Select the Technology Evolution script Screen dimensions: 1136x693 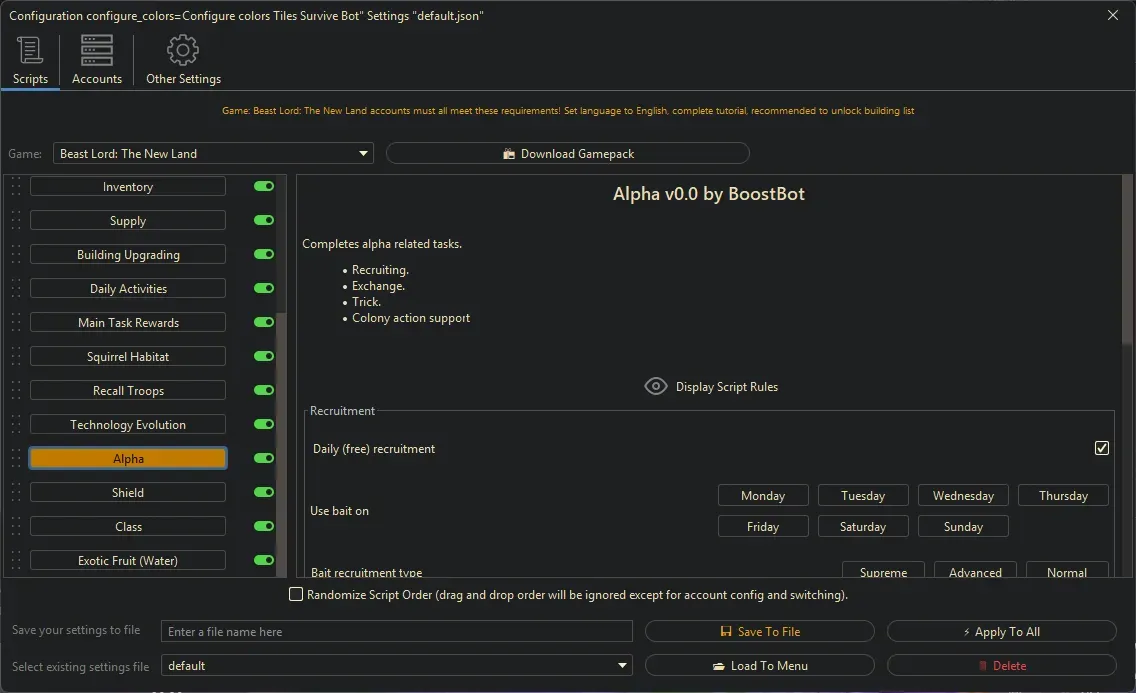128,425
